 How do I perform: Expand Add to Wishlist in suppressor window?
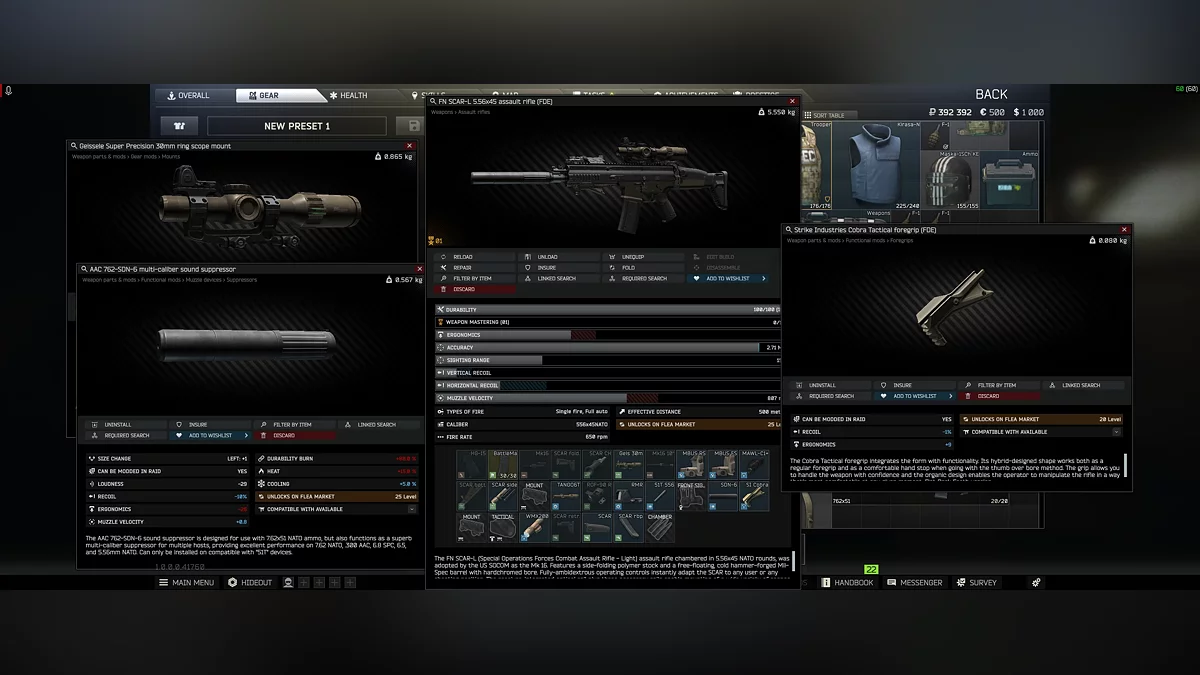pos(247,435)
